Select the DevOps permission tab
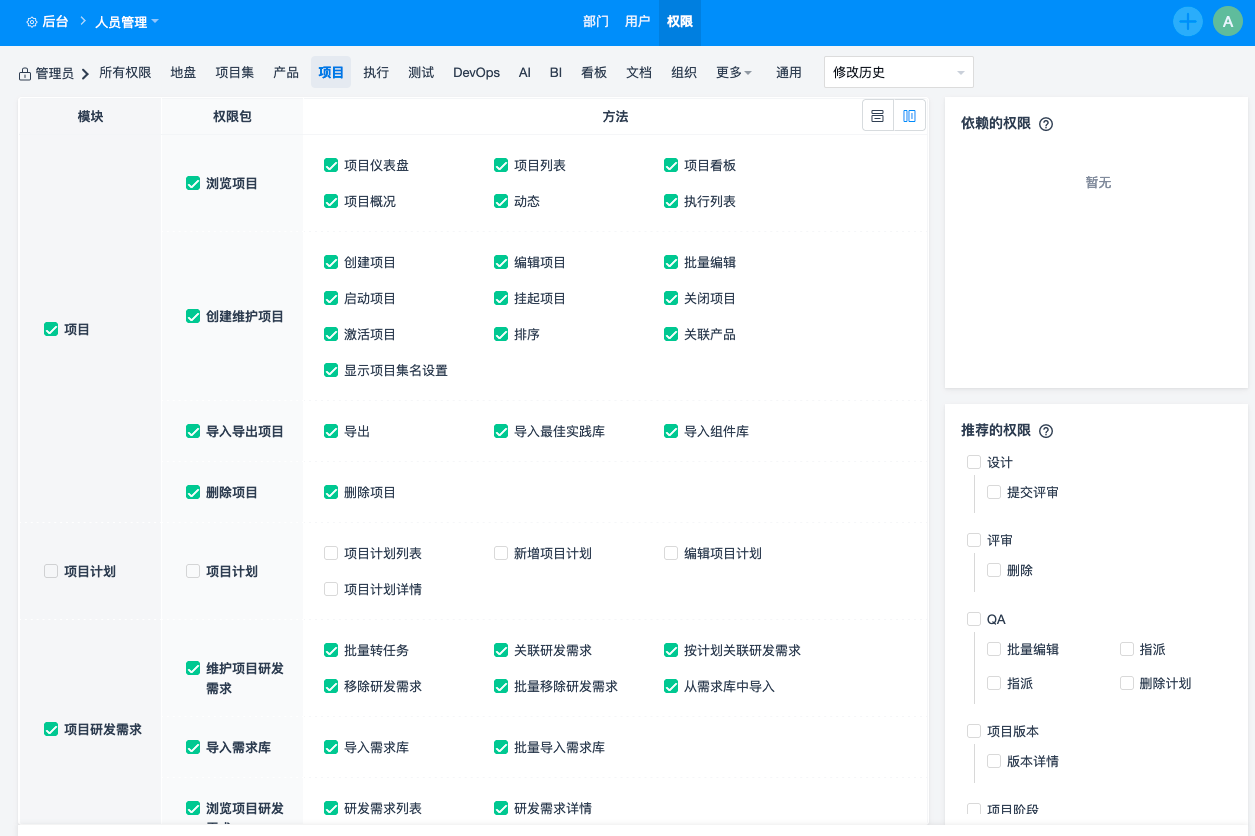Image resolution: width=1255 pixels, height=836 pixels. tap(476, 73)
